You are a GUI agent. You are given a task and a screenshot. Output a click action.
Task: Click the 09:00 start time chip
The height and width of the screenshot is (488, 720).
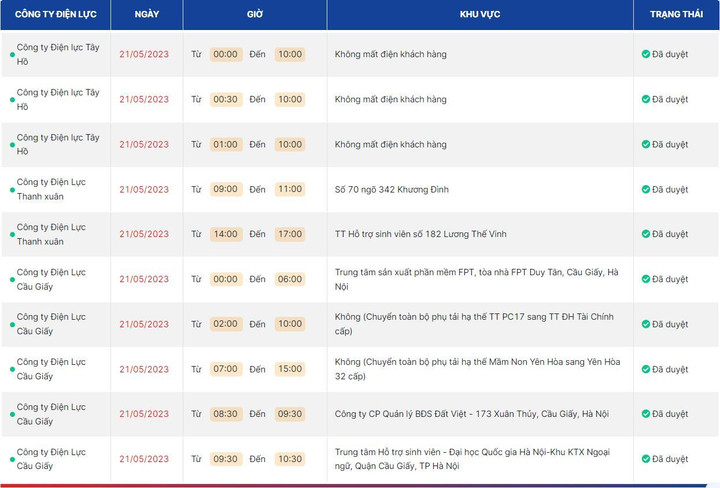pos(225,189)
